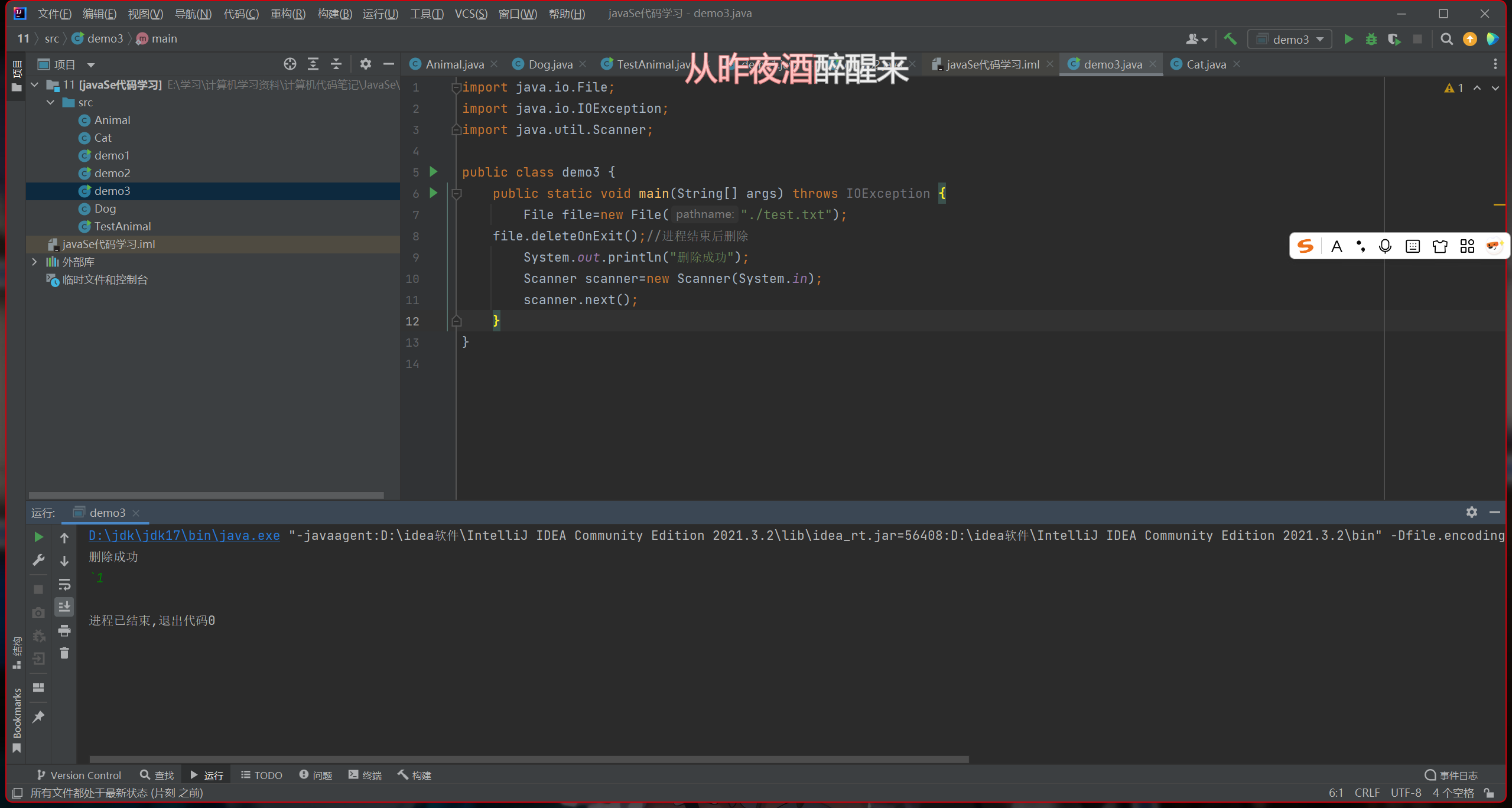Screen dimensions: 1512x808
Task: Select TestAnimal in the project tree
Action: [122, 227]
